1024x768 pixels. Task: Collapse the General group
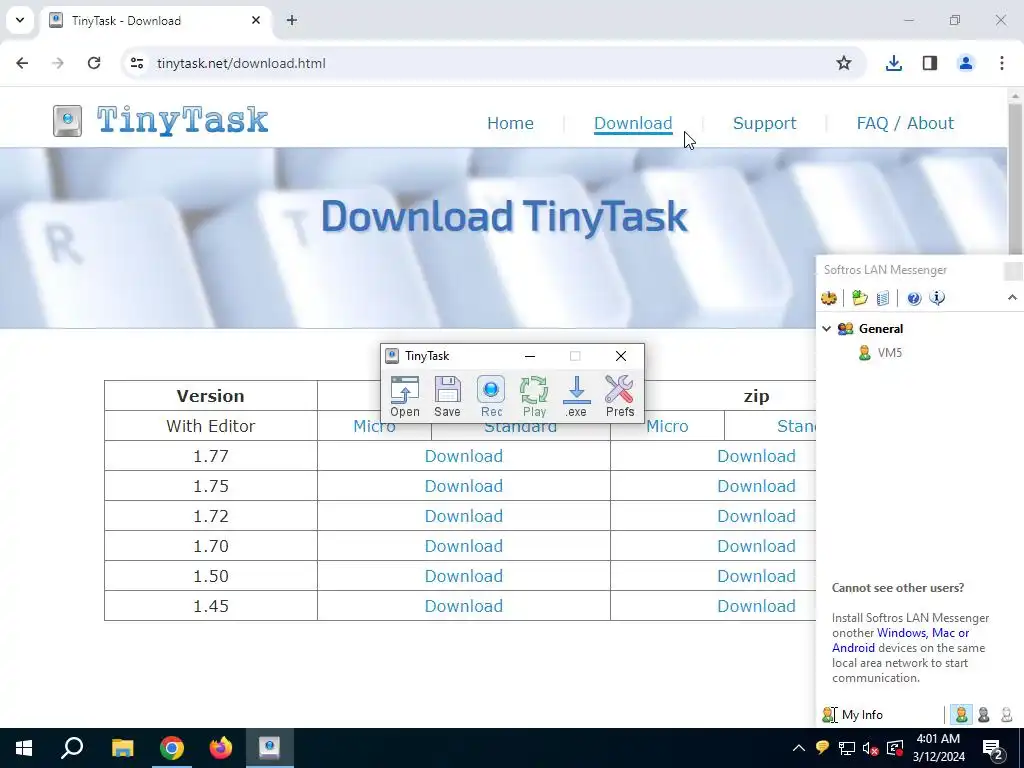827,328
